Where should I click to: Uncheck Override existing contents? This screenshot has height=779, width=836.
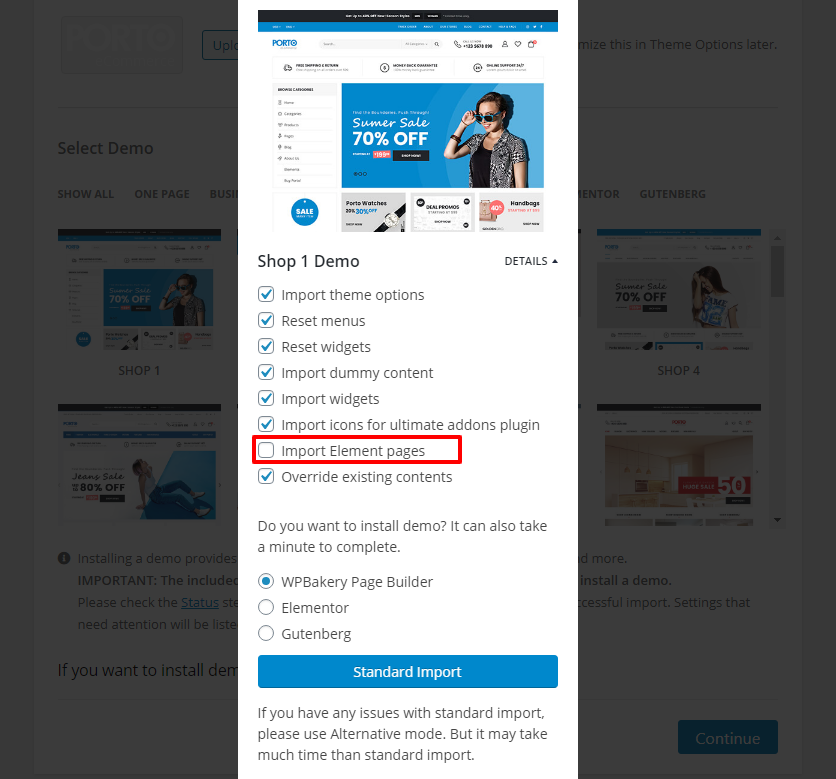click(x=266, y=476)
